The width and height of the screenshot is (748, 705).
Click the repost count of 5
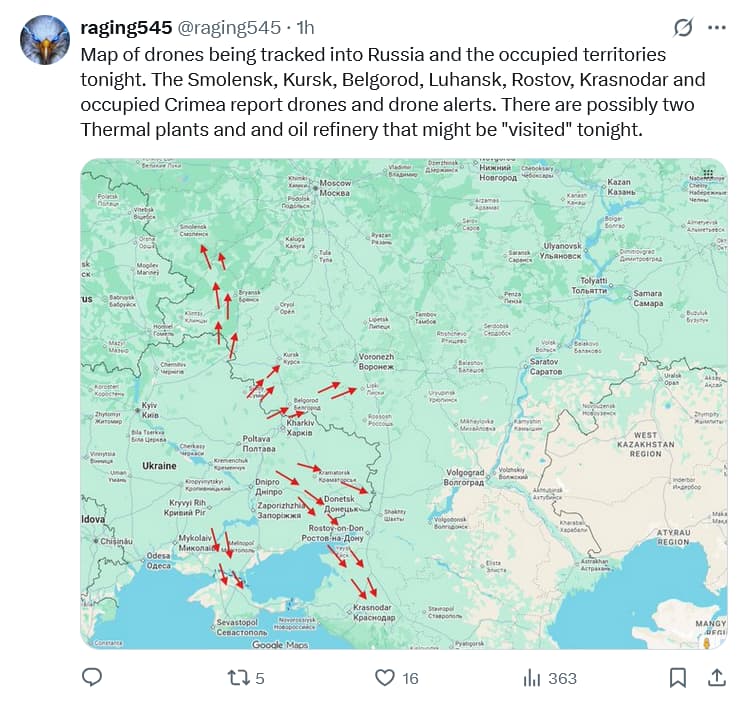click(260, 678)
